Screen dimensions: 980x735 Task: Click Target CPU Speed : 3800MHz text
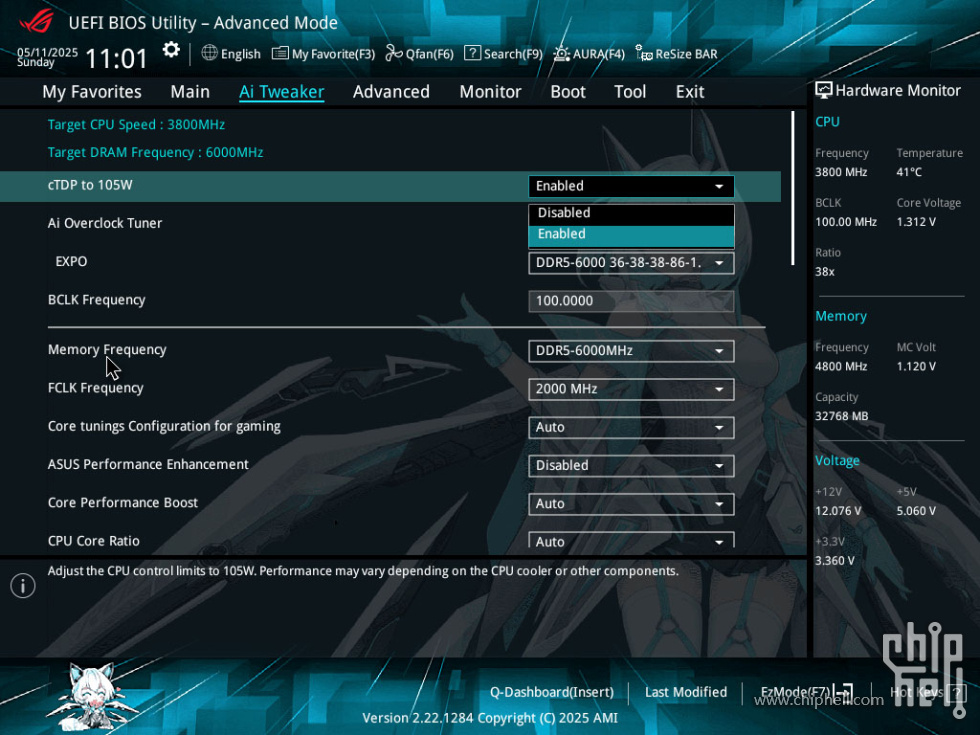coord(136,124)
